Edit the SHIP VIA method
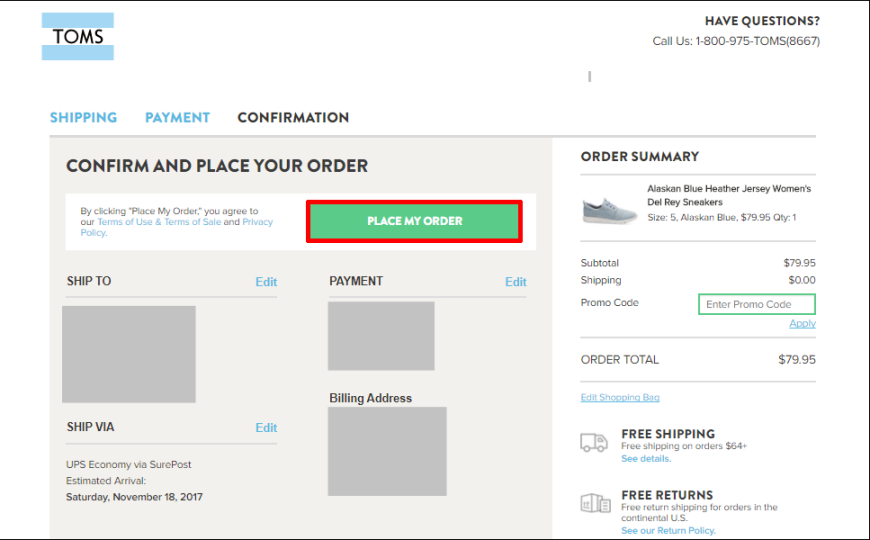Image resolution: width=870 pixels, height=540 pixels. [266, 428]
